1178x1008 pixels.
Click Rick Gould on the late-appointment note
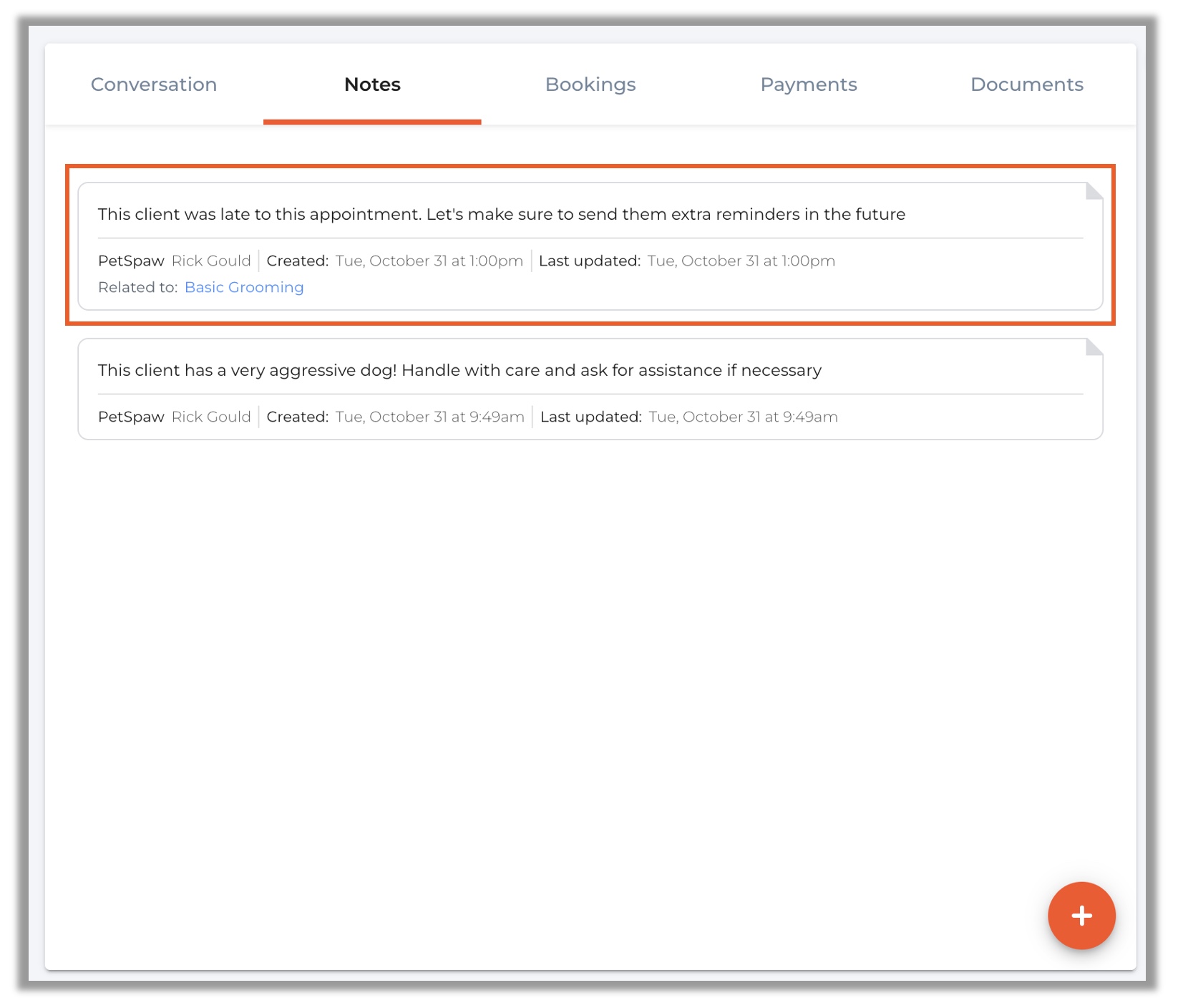(x=211, y=261)
